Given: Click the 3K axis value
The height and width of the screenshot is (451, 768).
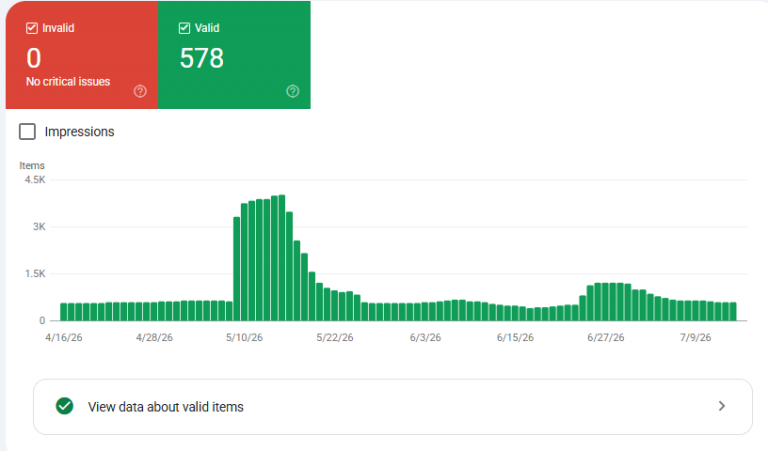Looking at the screenshot, I should pyautogui.click(x=39, y=227).
